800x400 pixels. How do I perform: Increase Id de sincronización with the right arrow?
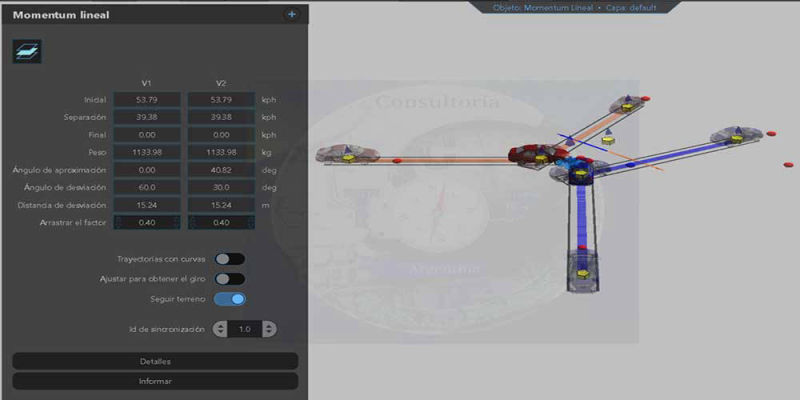269,329
